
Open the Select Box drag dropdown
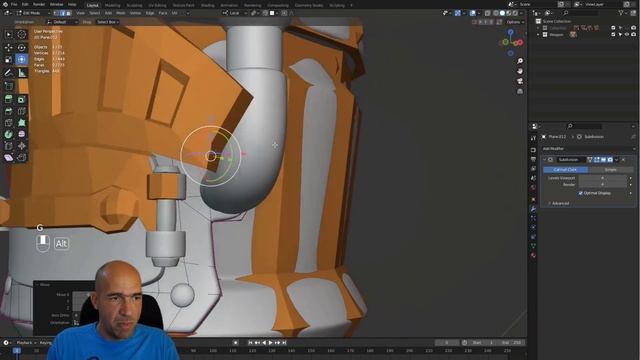108,22
